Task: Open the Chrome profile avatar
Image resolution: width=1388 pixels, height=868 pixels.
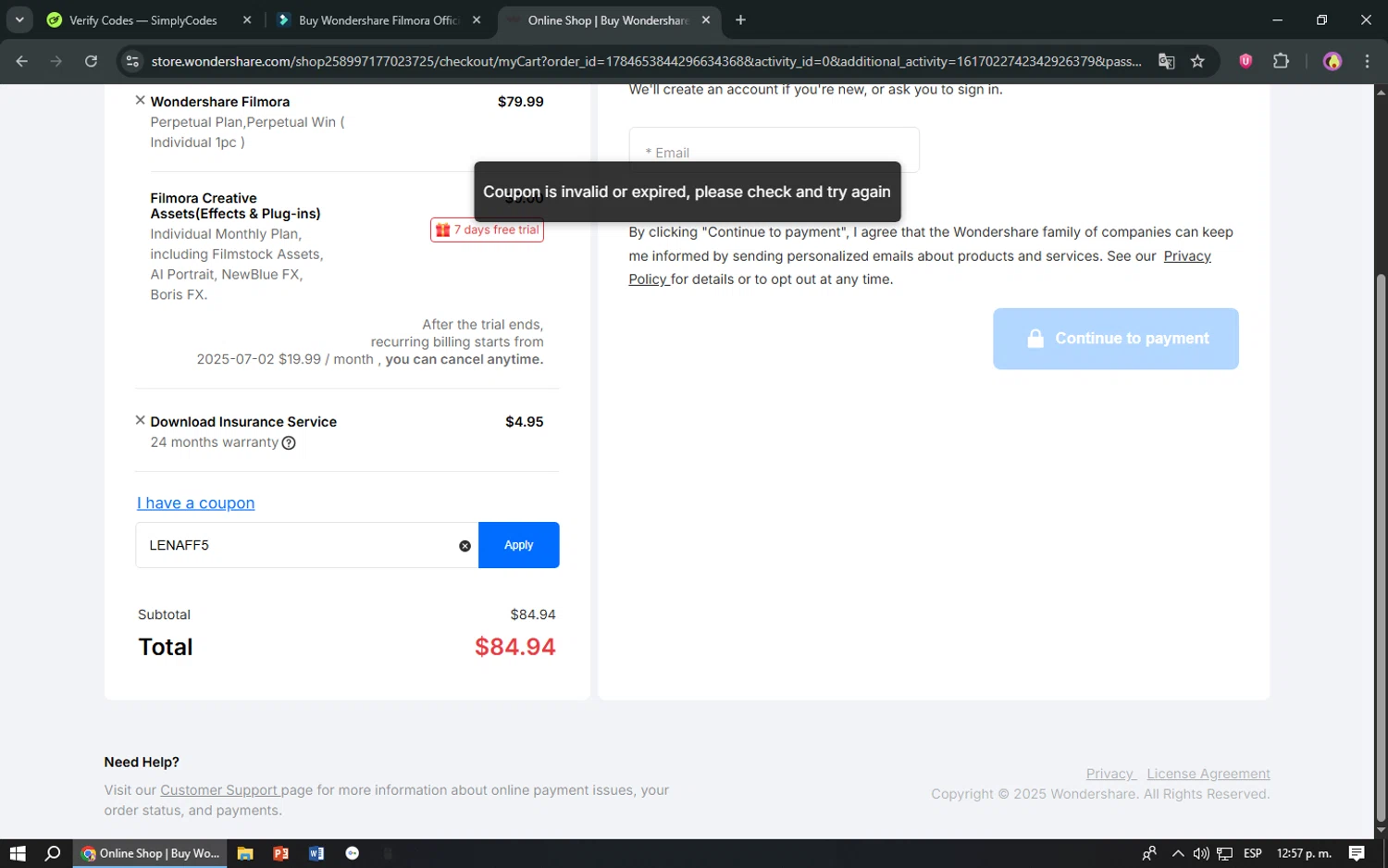Action: tap(1332, 61)
